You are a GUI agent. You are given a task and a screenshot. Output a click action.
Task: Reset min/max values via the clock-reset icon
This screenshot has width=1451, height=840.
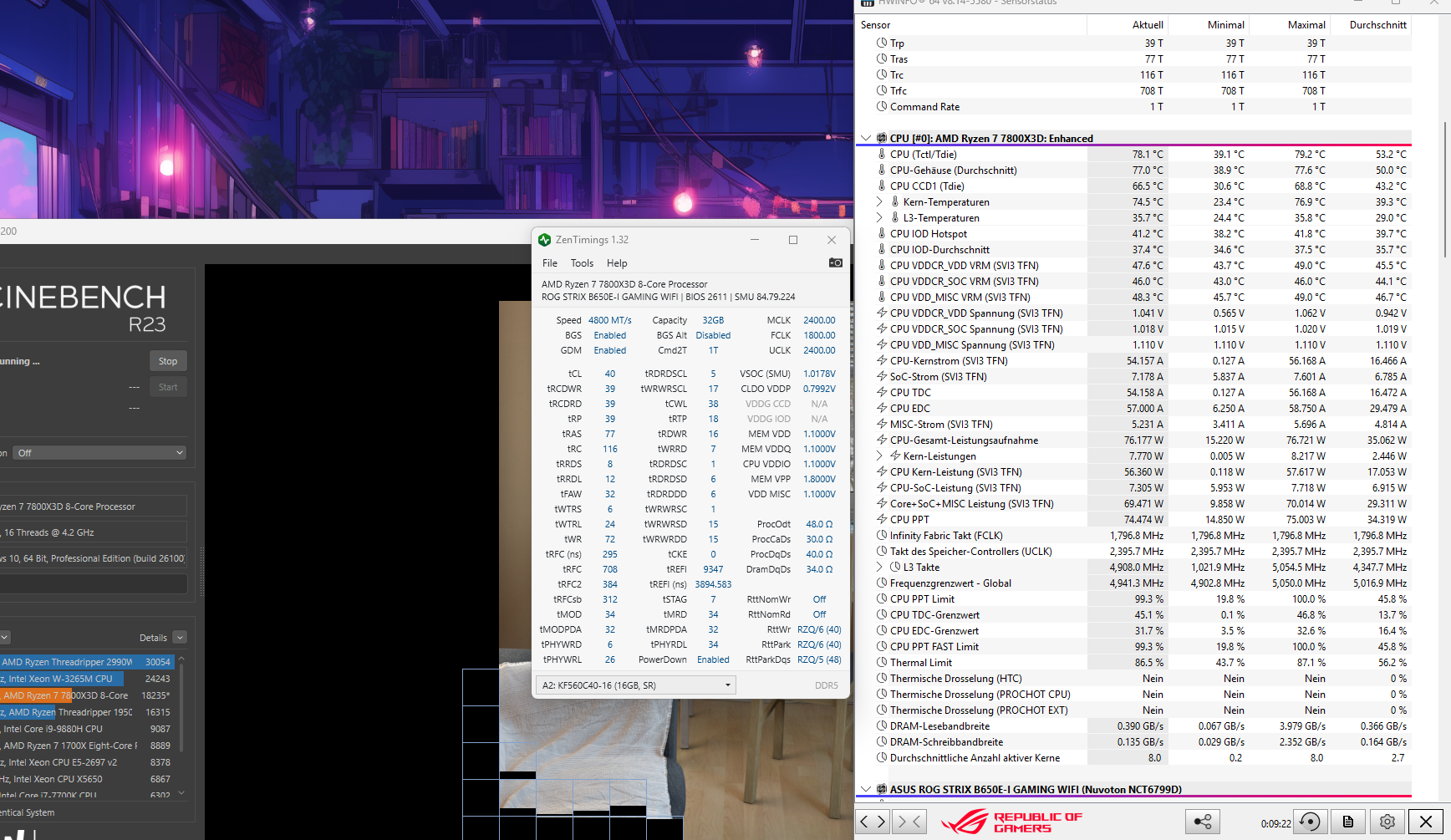(x=1310, y=822)
